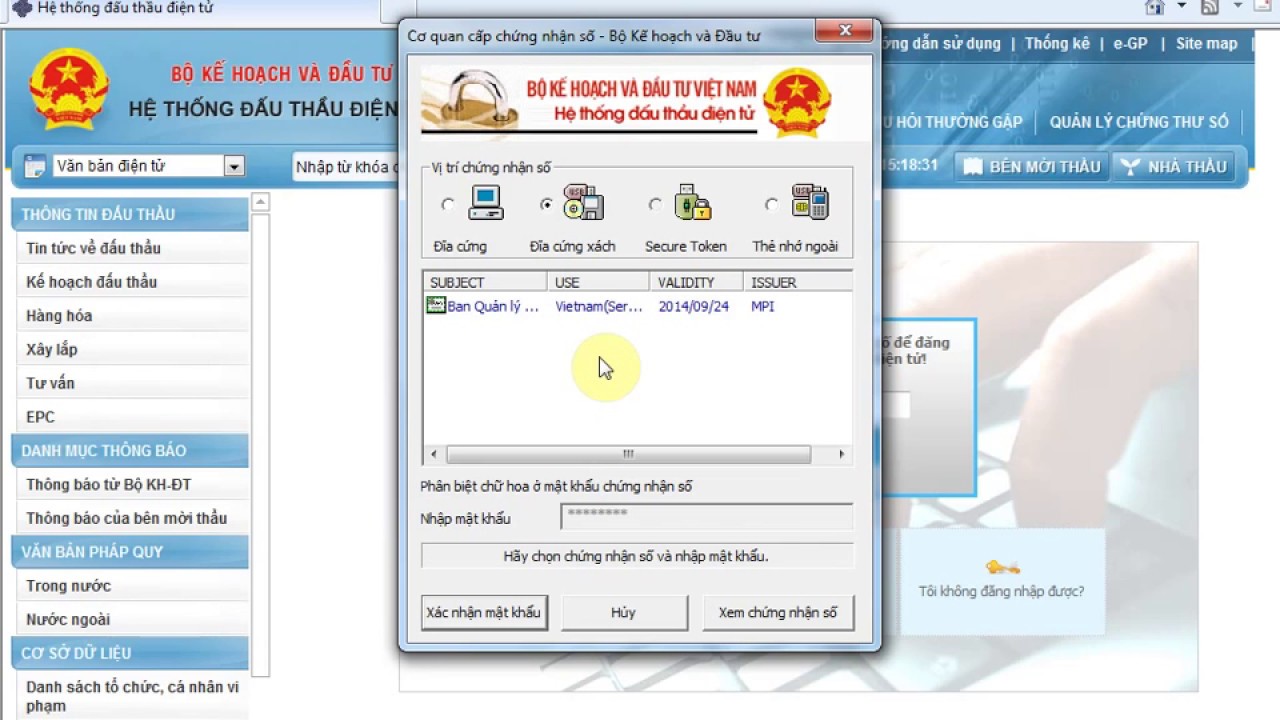Open Kế hoạch đấu thầu menu item

91,282
